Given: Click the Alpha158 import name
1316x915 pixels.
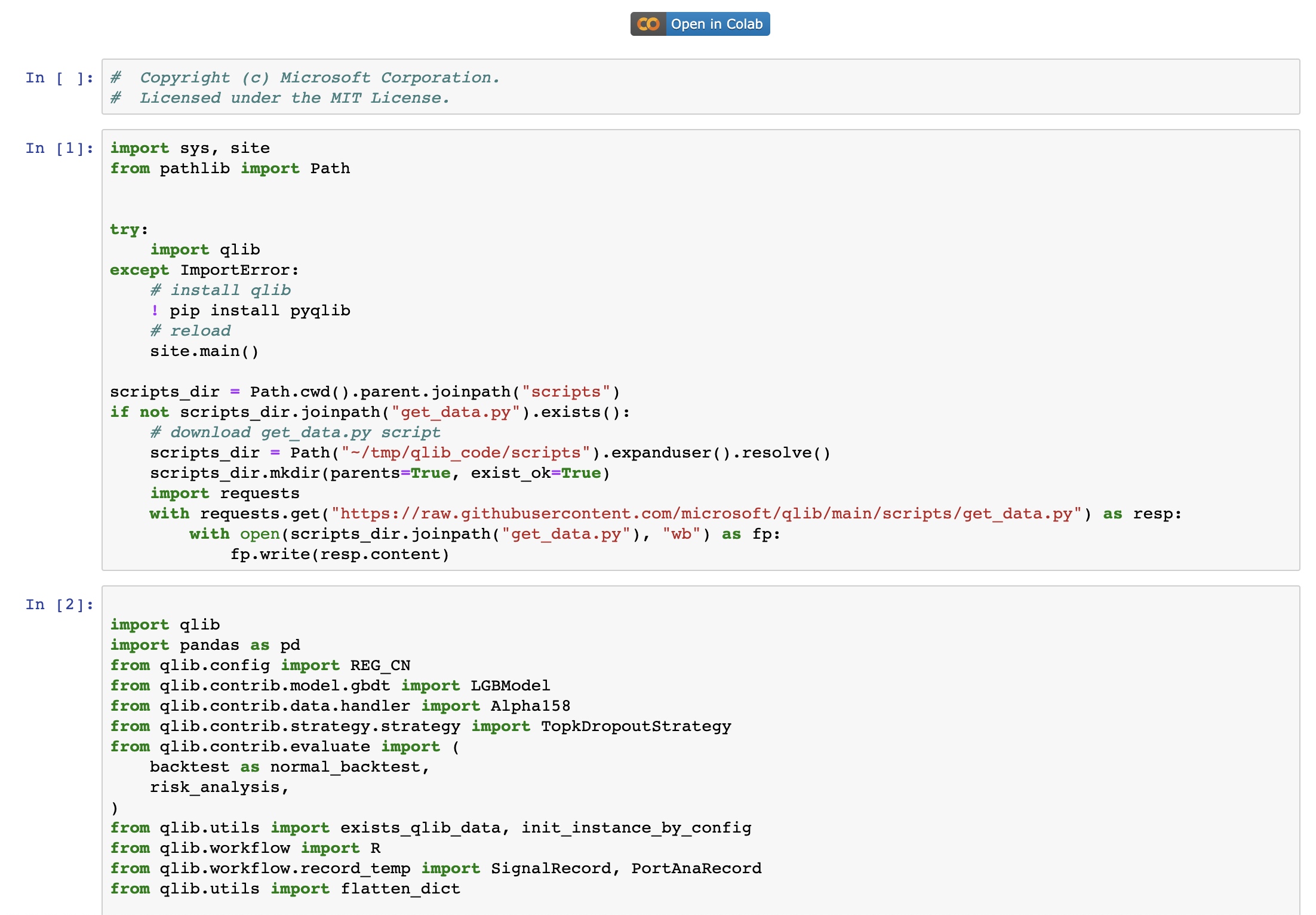Looking at the screenshot, I should [530, 706].
